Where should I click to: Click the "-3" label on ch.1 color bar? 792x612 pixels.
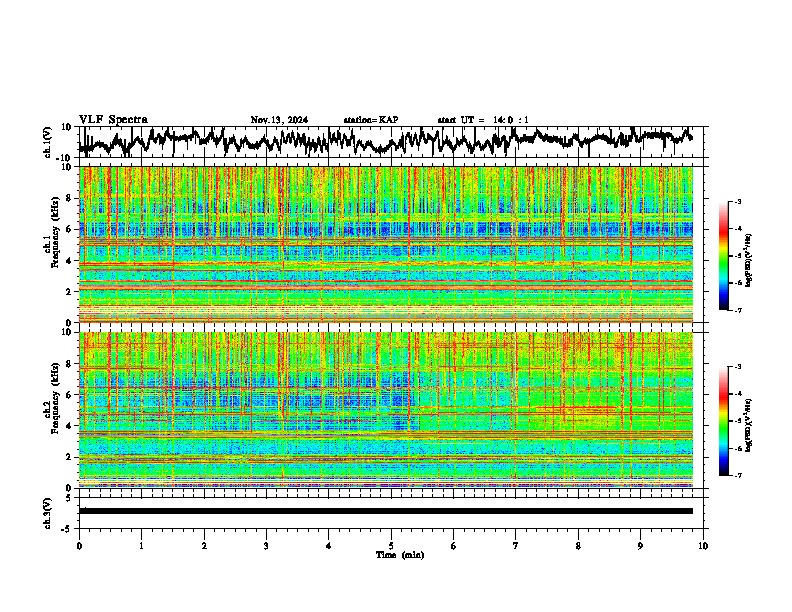[x=737, y=201]
